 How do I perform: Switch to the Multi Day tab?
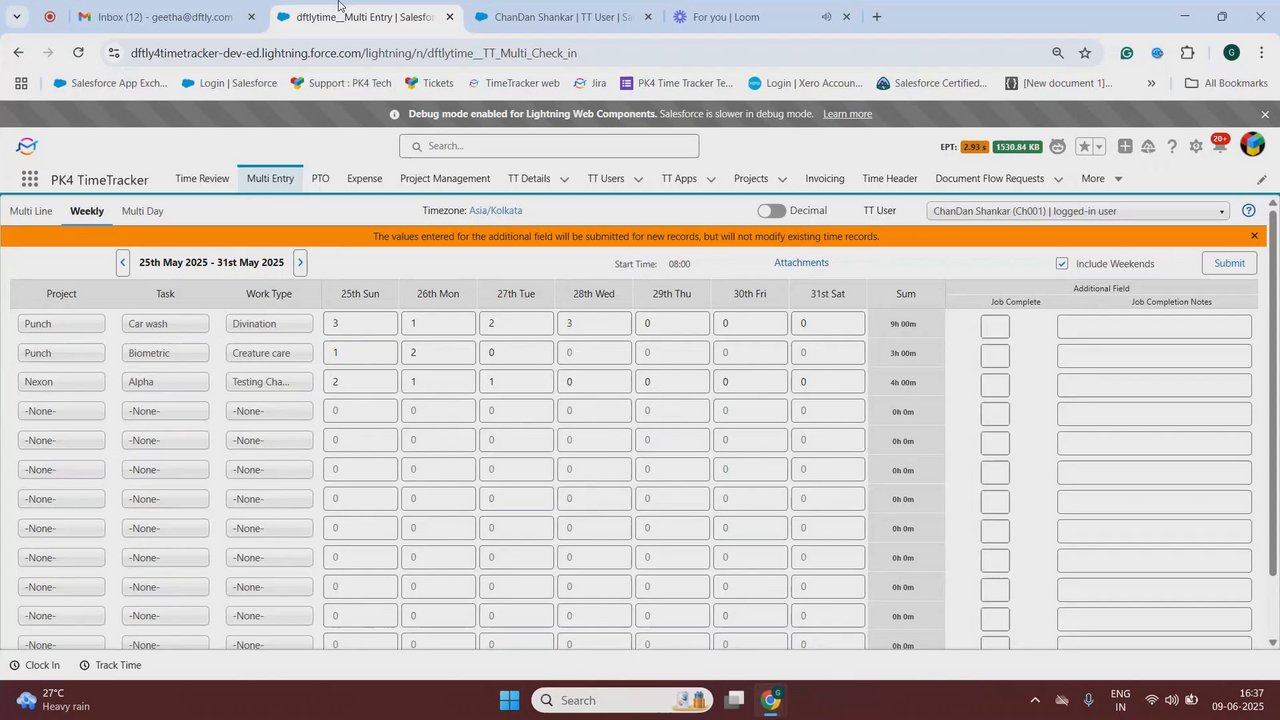tap(142, 211)
